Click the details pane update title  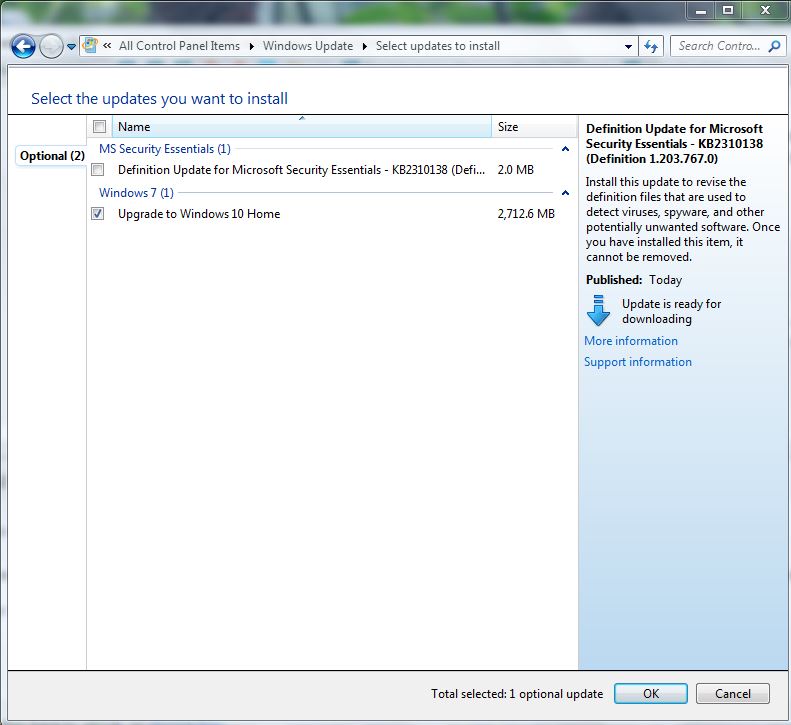[x=674, y=144]
